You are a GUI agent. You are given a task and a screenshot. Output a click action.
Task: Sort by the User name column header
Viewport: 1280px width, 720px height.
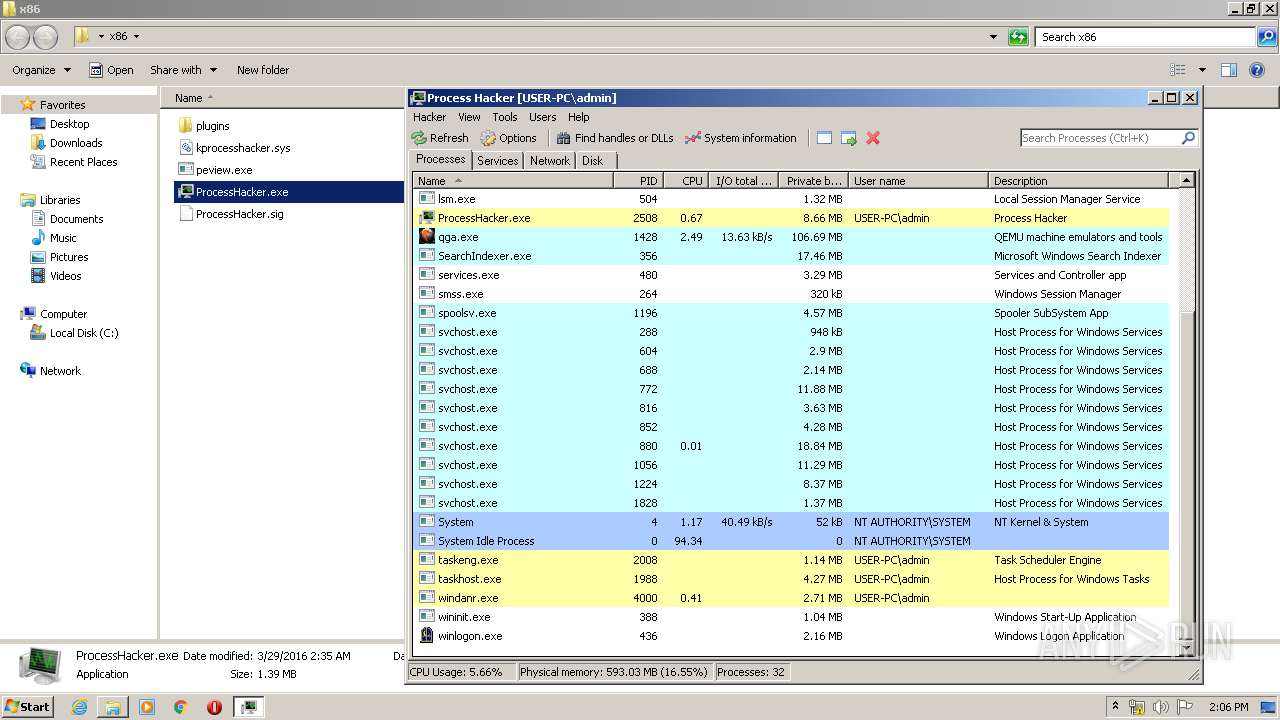[919, 181]
